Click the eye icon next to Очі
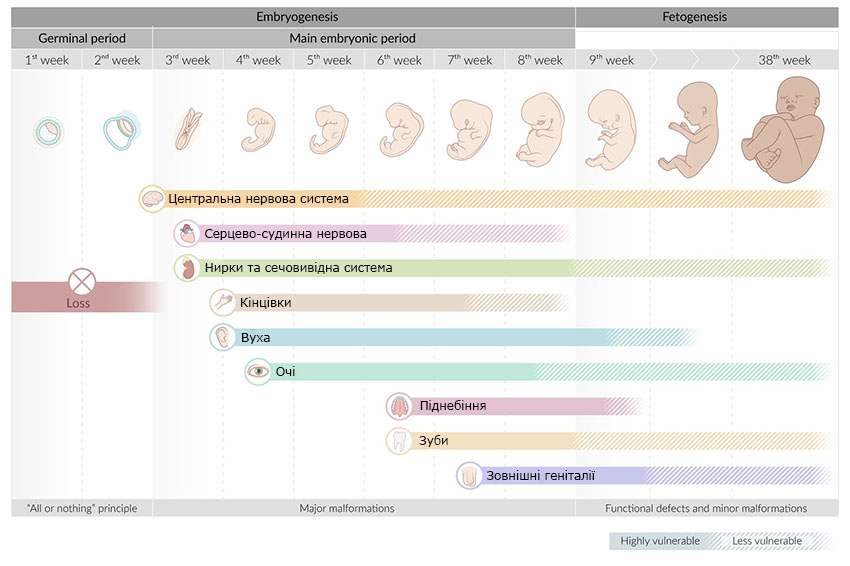Image resolution: width=850 pixels, height=566 pixels. (x=257, y=372)
